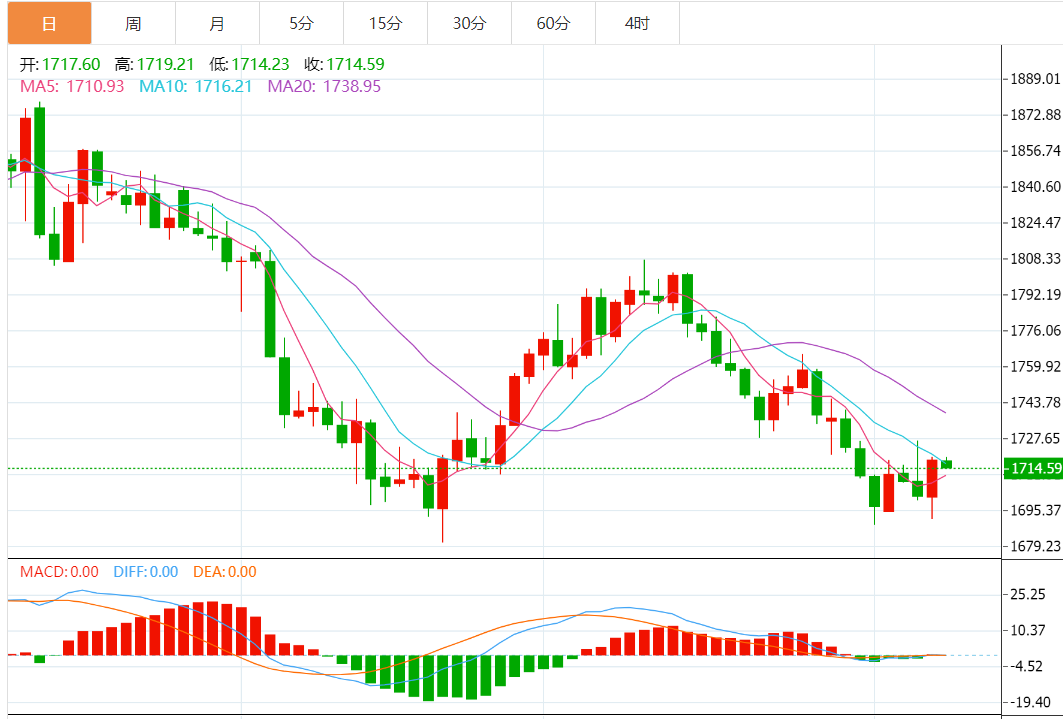The width and height of the screenshot is (1063, 719).
Task: Click the 10.37 MACD axis label
Action: coord(1028,630)
